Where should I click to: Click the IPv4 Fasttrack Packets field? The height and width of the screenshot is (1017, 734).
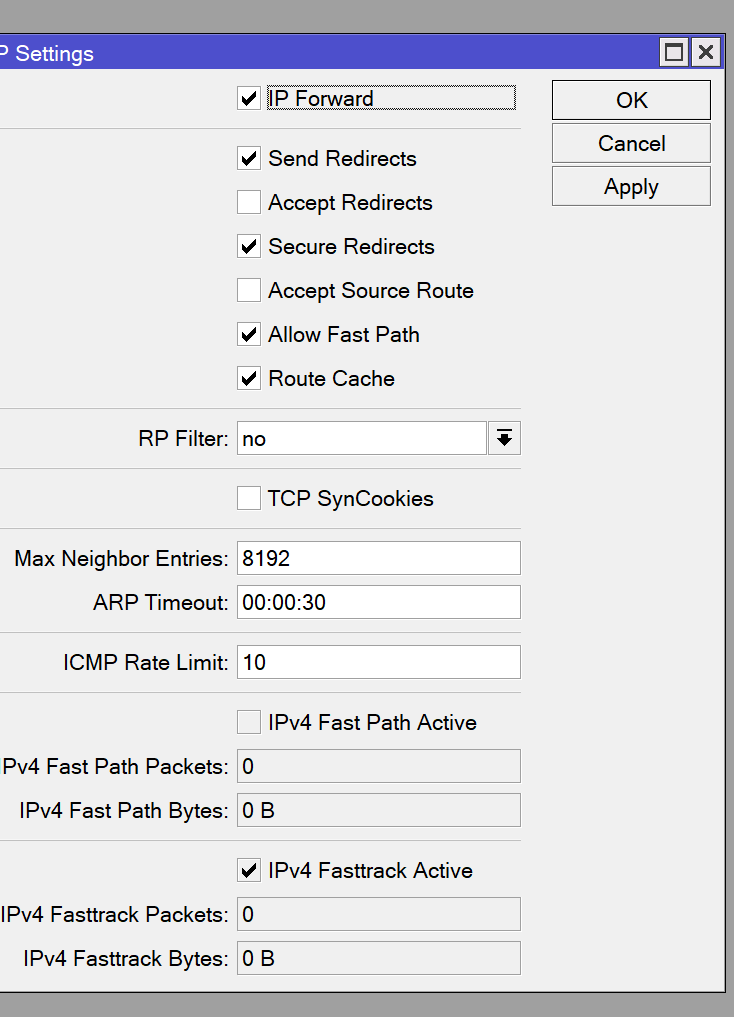coord(378,914)
